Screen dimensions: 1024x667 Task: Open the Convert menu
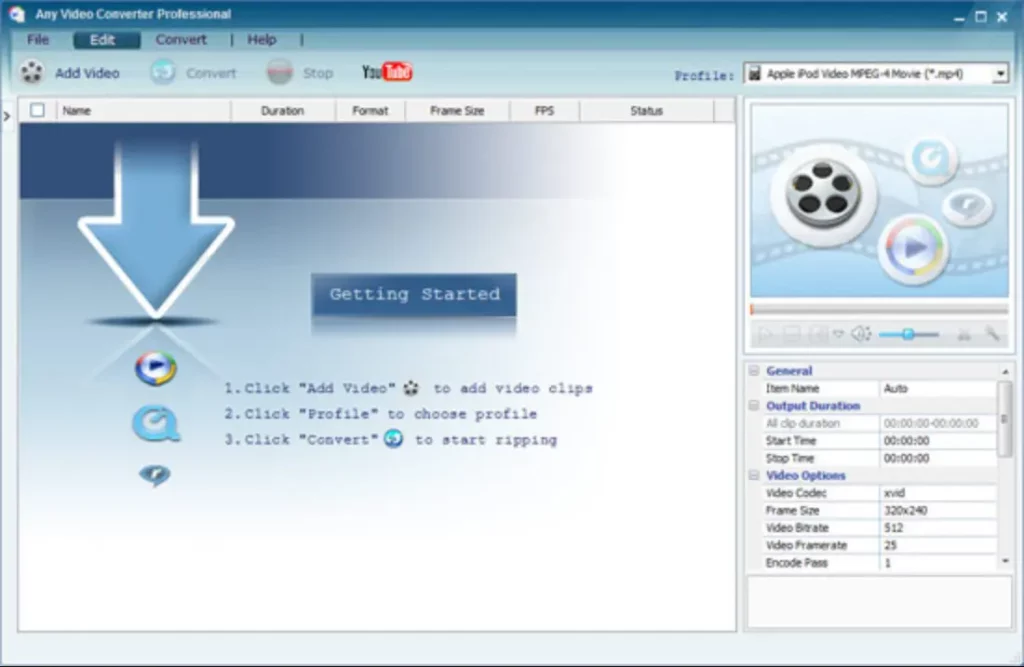(x=182, y=40)
